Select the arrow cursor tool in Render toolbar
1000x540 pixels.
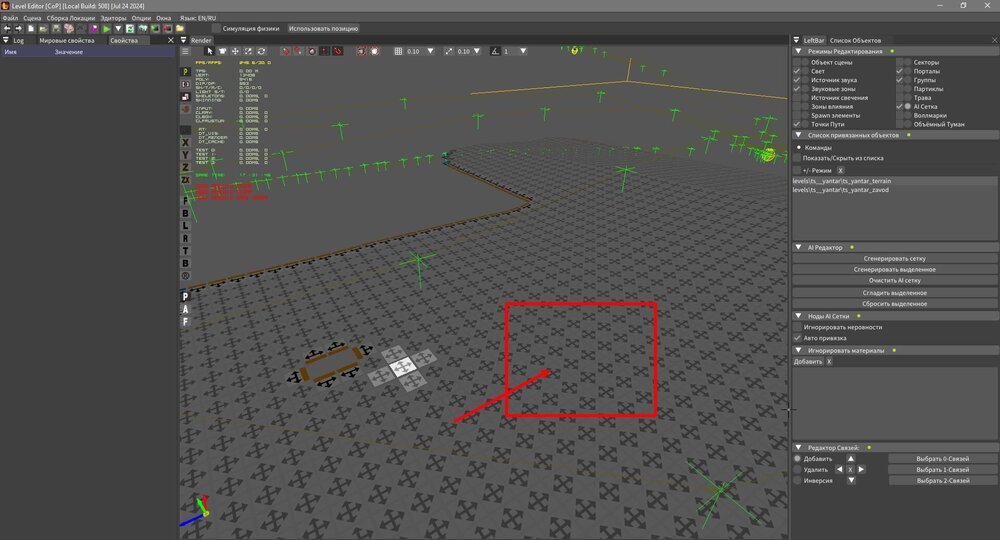[210, 50]
